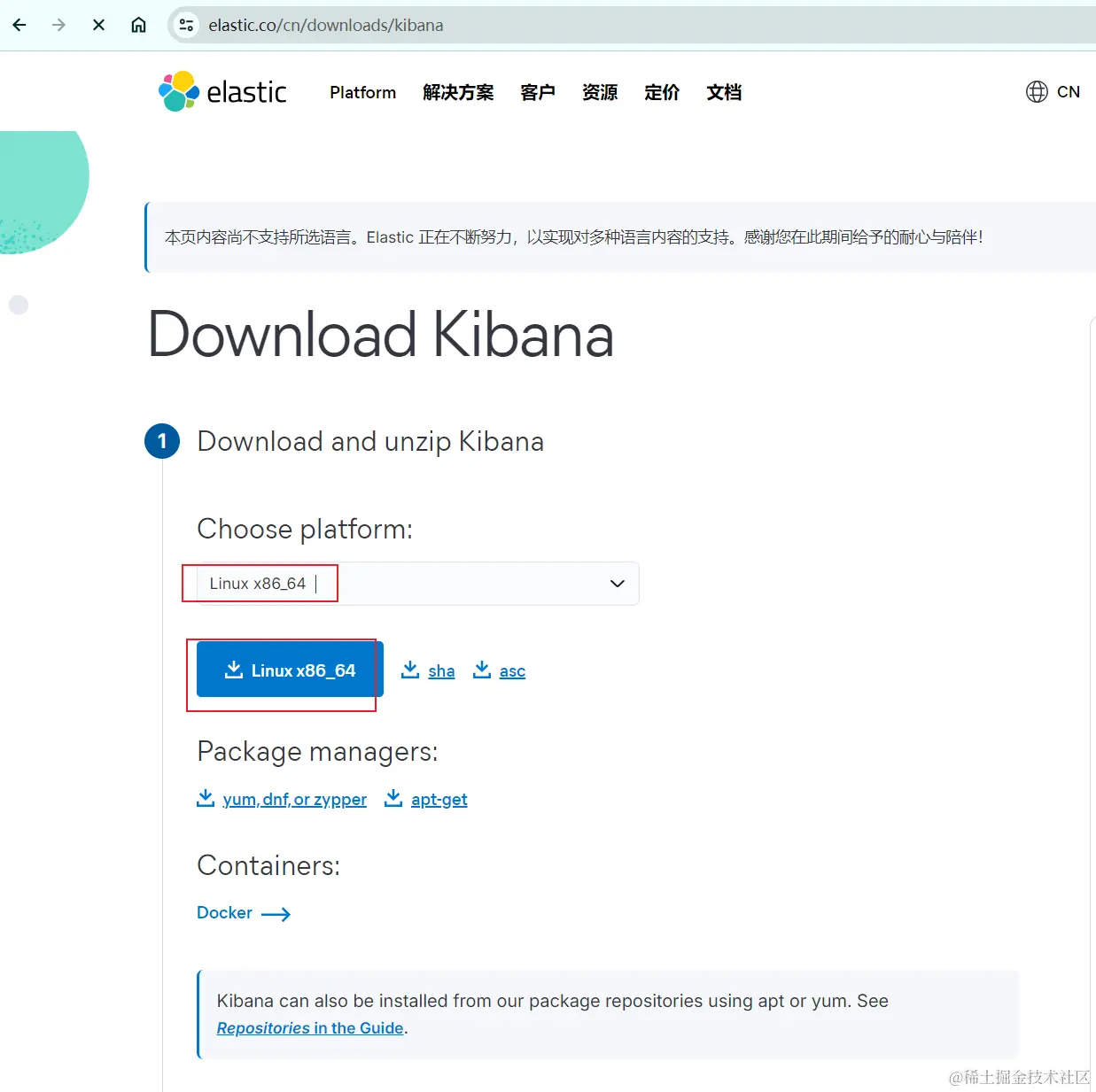Click the 'Package managers:' heading

click(317, 751)
